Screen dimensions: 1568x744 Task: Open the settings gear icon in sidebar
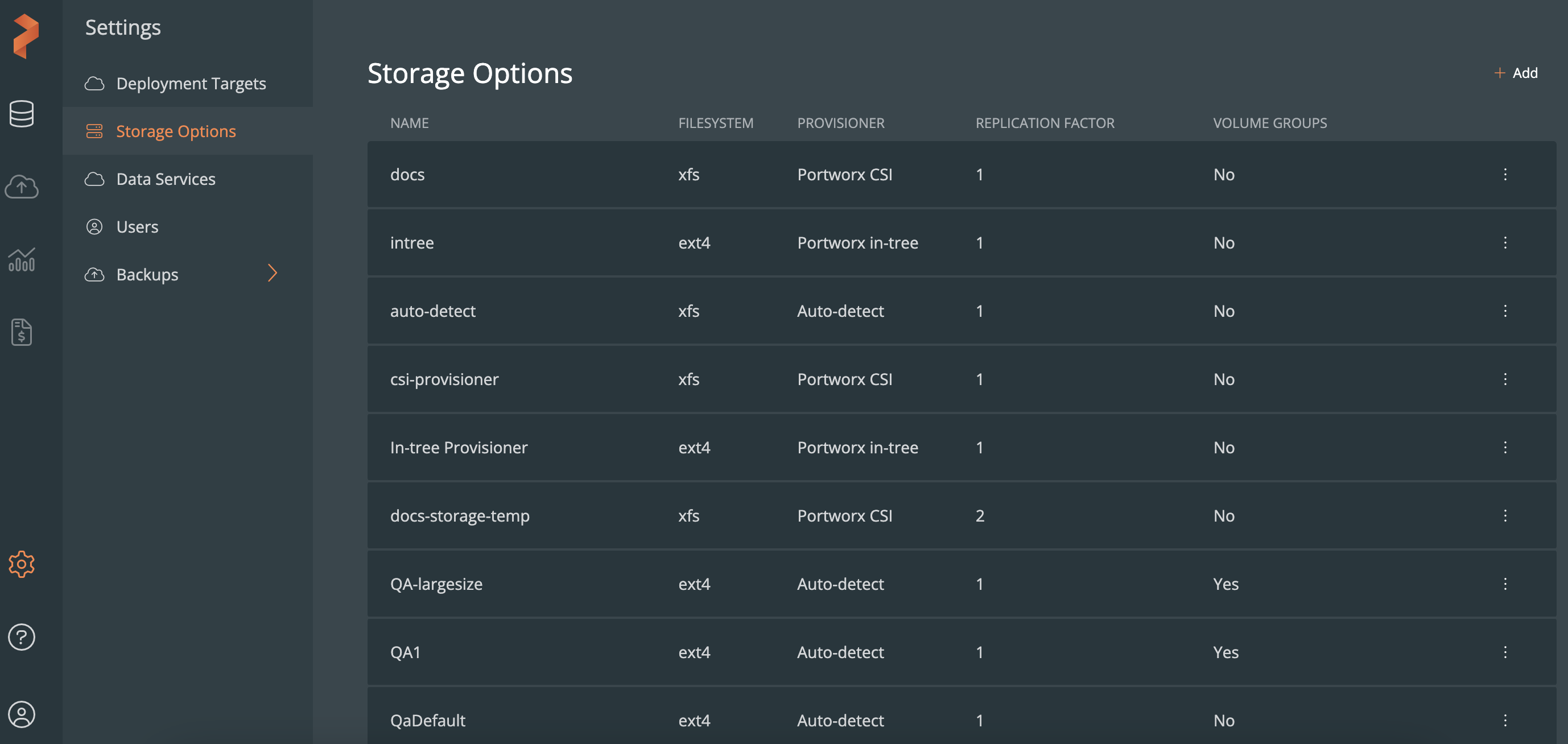[22, 564]
